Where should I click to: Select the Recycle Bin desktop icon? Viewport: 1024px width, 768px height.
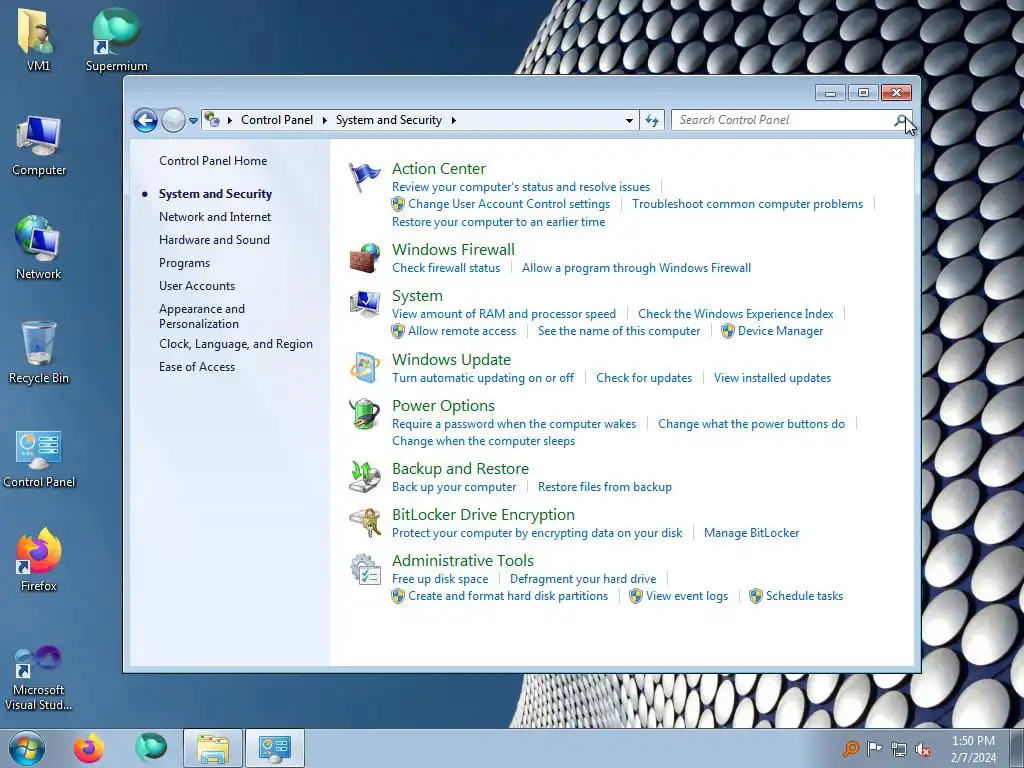click(39, 353)
